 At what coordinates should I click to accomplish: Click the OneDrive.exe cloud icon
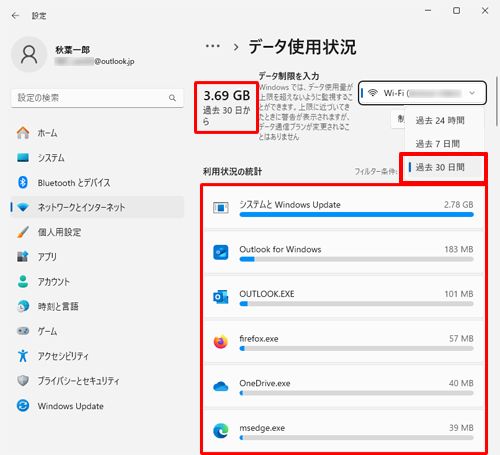(221, 387)
